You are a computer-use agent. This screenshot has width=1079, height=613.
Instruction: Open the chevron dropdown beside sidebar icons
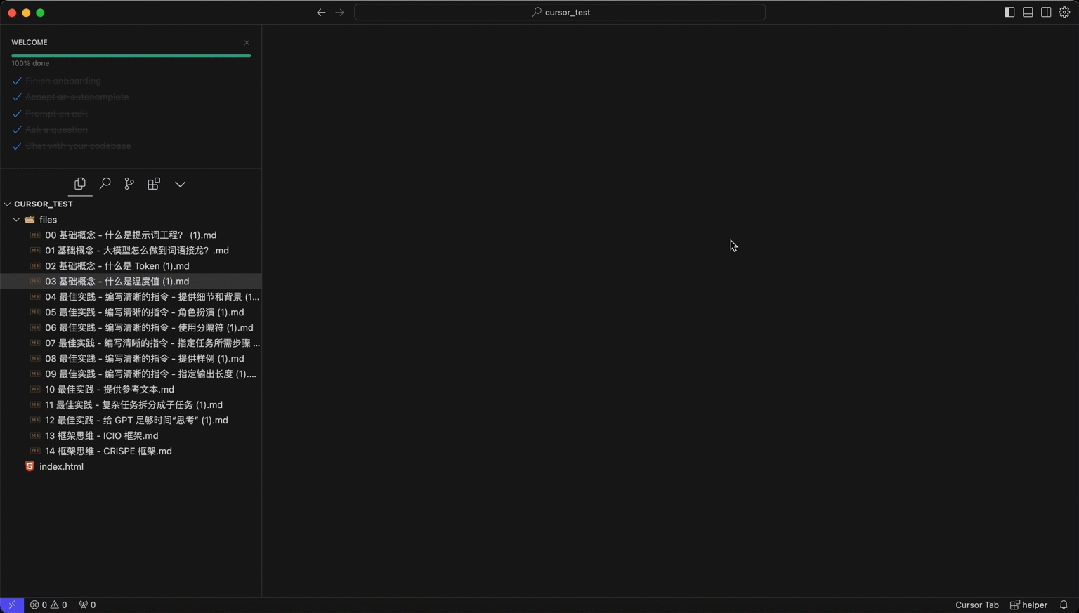coord(180,184)
